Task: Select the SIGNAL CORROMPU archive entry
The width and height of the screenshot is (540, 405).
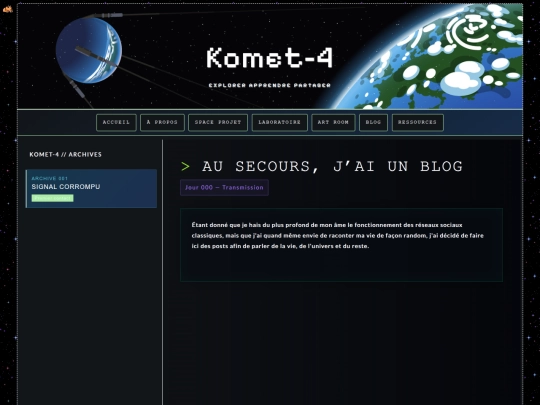Action: coord(91,188)
